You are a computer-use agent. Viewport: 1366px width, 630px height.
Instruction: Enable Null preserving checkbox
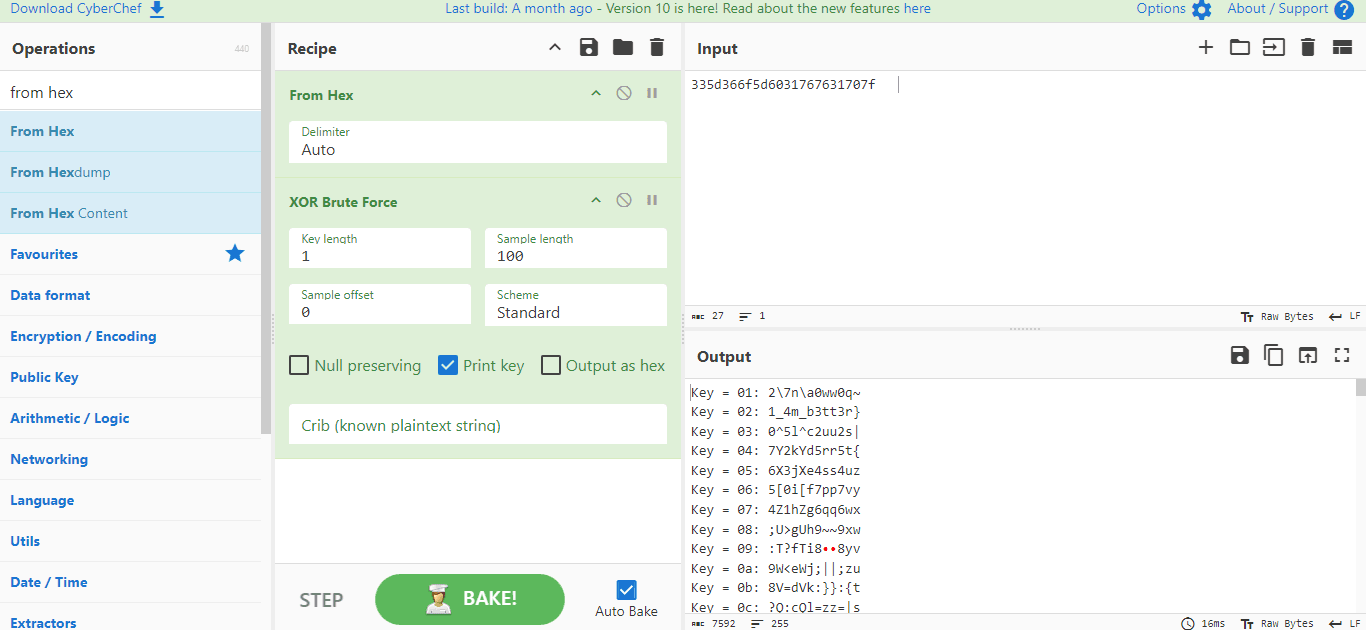(299, 365)
